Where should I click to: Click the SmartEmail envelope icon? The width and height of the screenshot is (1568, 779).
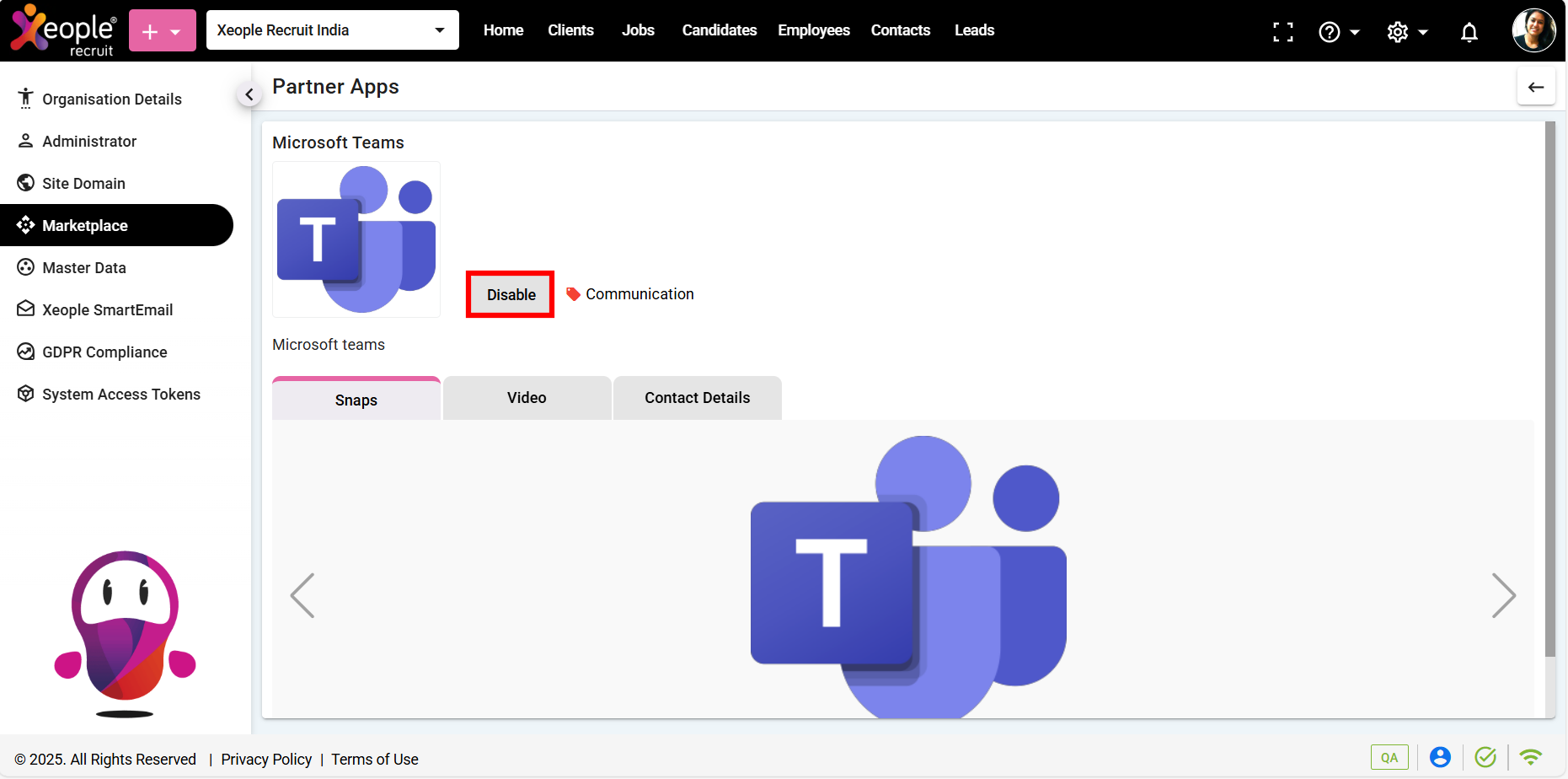(x=25, y=309)
